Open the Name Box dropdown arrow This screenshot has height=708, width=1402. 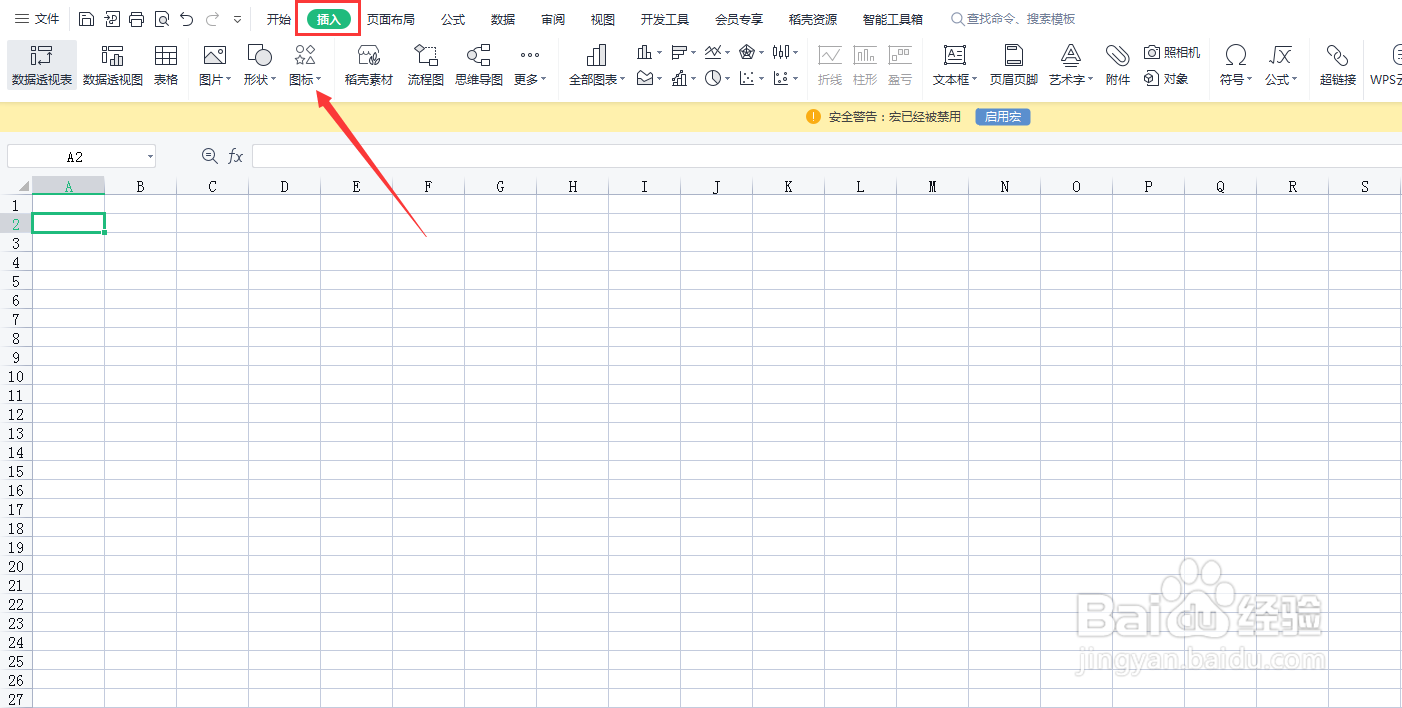(x=150, y=157)
